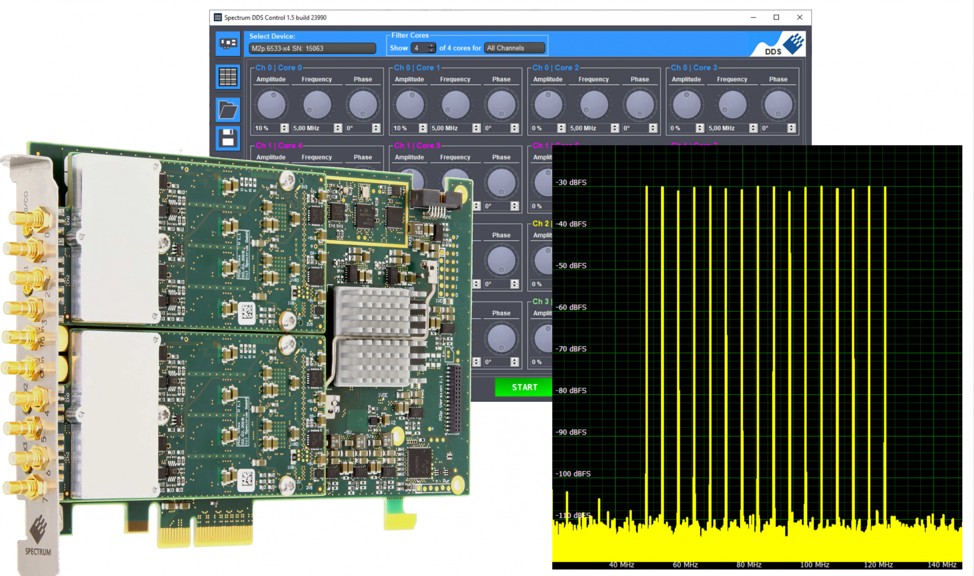Close the Spectrum DDS Control window
Viewport: 974px width, 576px height.
(x=799, y=17)
